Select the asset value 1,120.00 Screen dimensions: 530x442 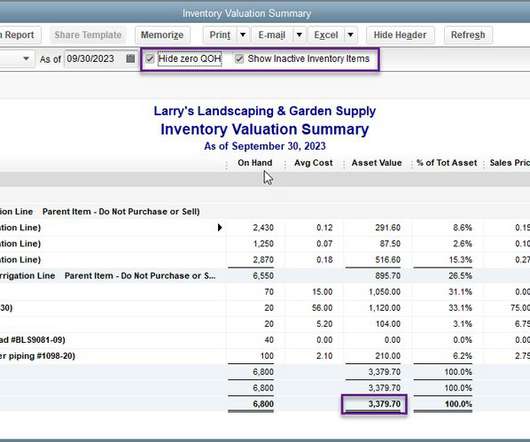pos(384,308)
